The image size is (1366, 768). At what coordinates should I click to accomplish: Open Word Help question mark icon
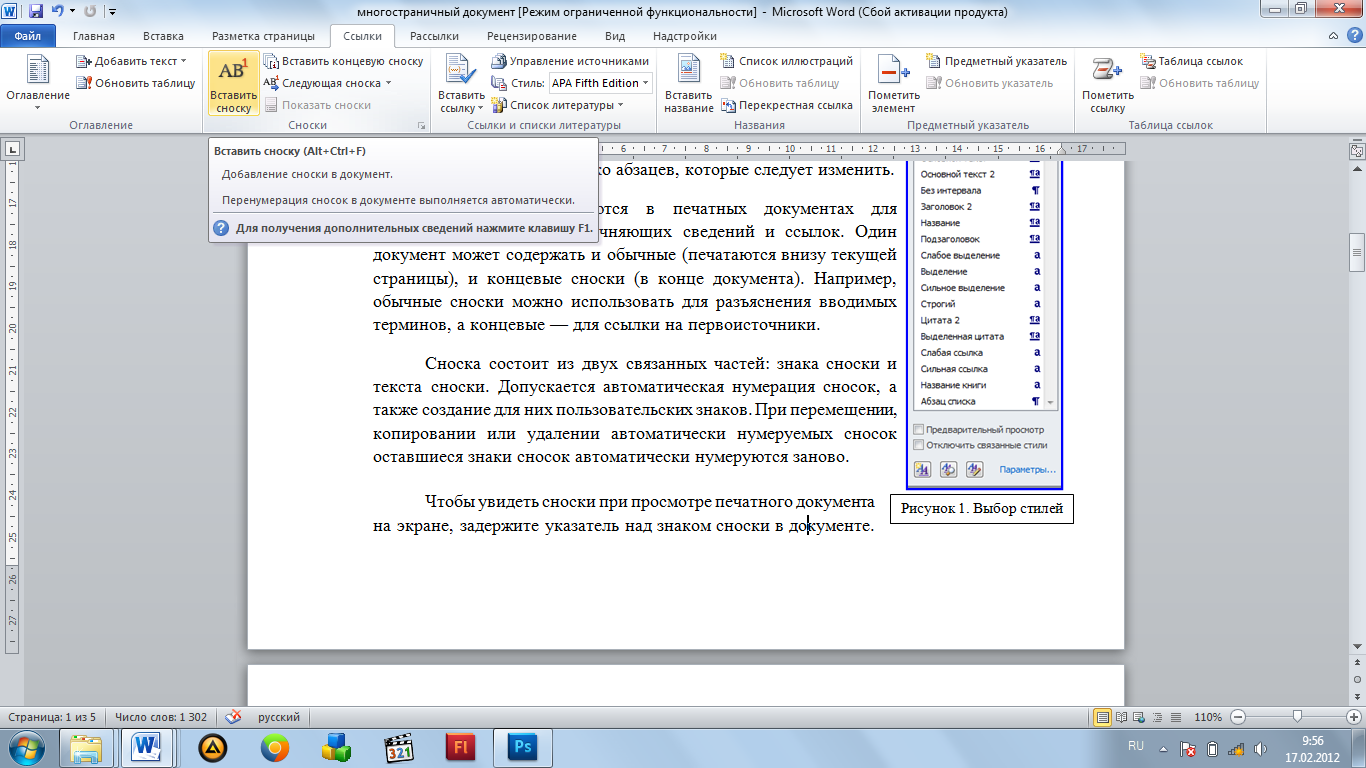pos(1353,36)
